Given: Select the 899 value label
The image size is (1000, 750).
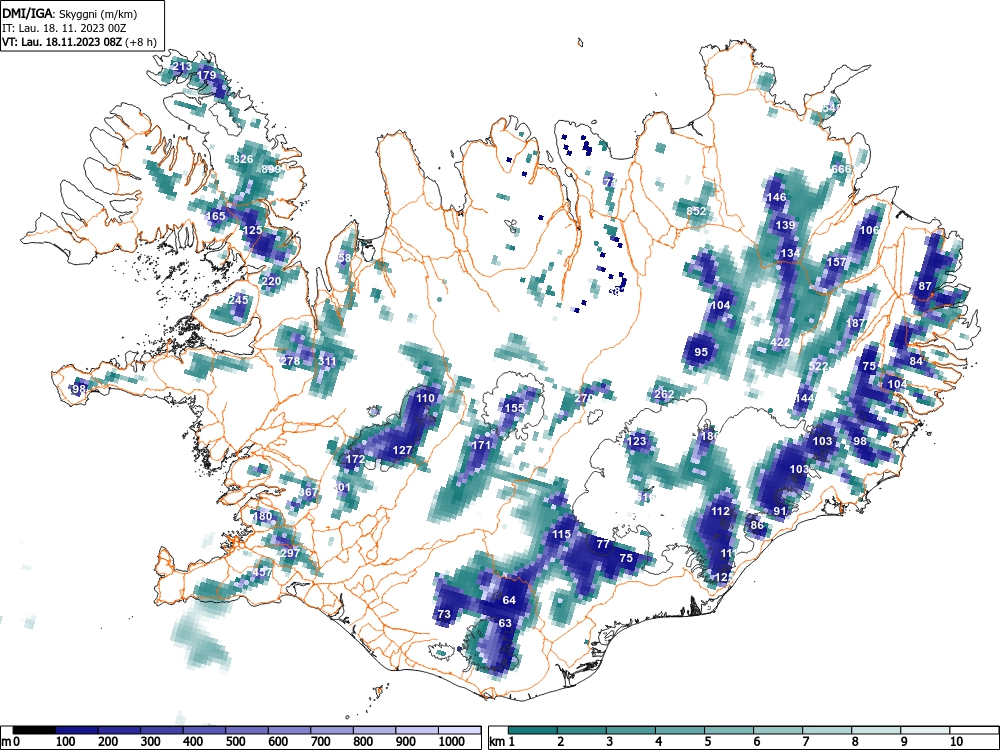Looking at the screenshot, I should tap(270, 170).
